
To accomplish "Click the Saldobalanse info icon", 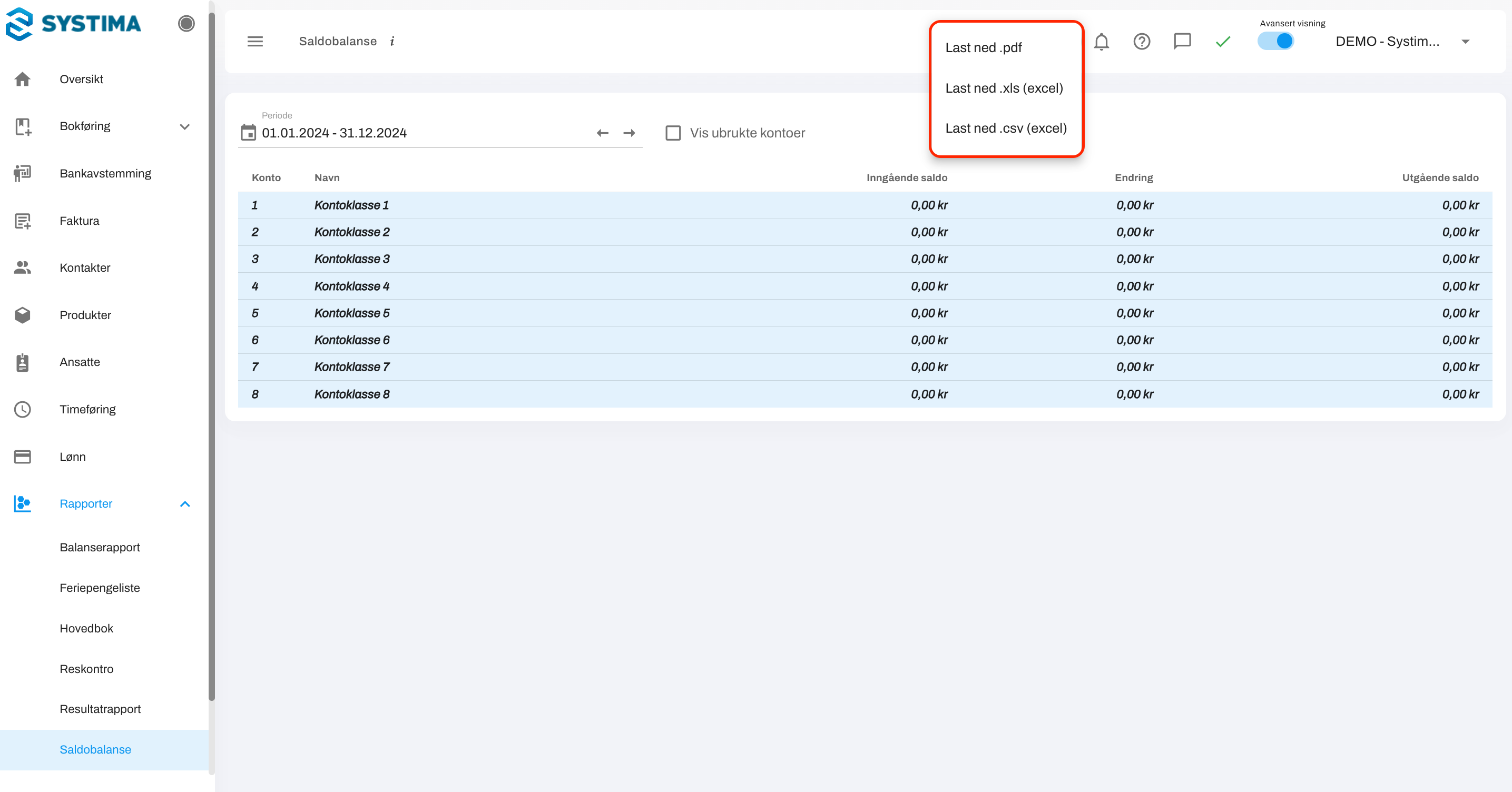I will tap(392, 42).
